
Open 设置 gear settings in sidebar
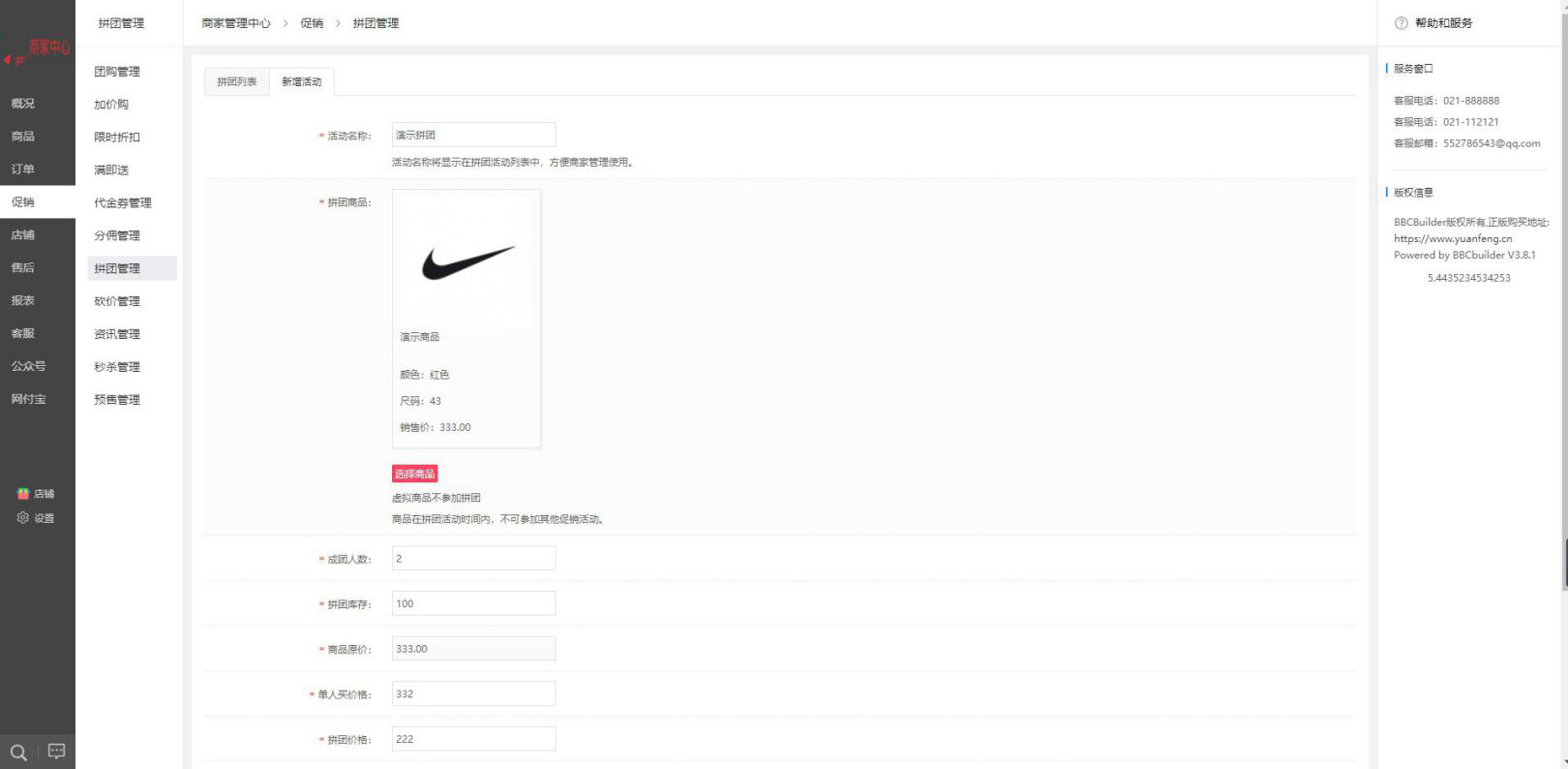36,518
